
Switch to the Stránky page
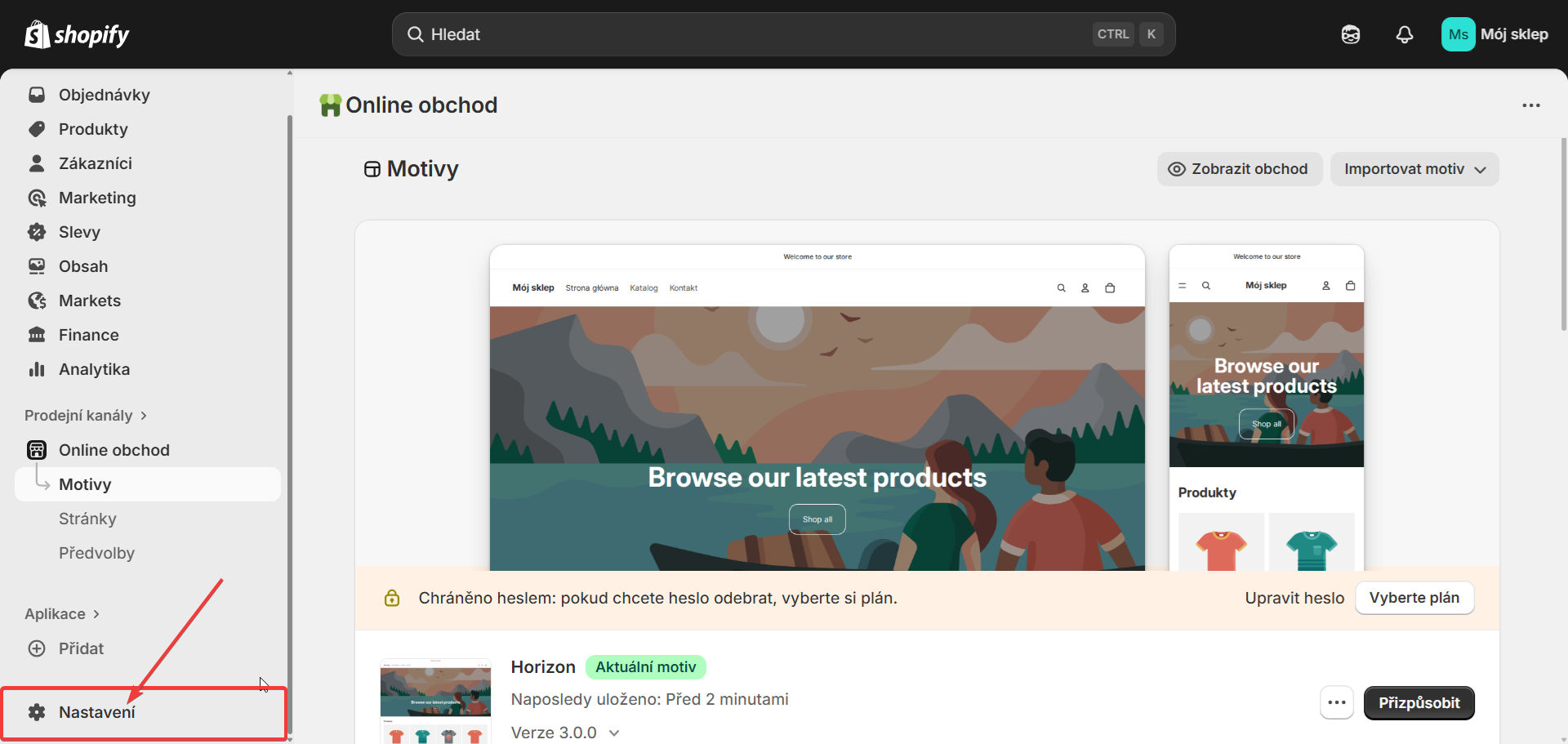click(87, 518)
